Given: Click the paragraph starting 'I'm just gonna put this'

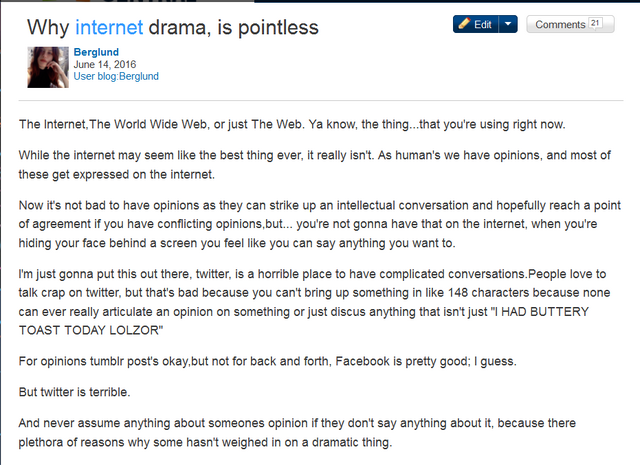Looking at the screenshot, I should 314,302.
